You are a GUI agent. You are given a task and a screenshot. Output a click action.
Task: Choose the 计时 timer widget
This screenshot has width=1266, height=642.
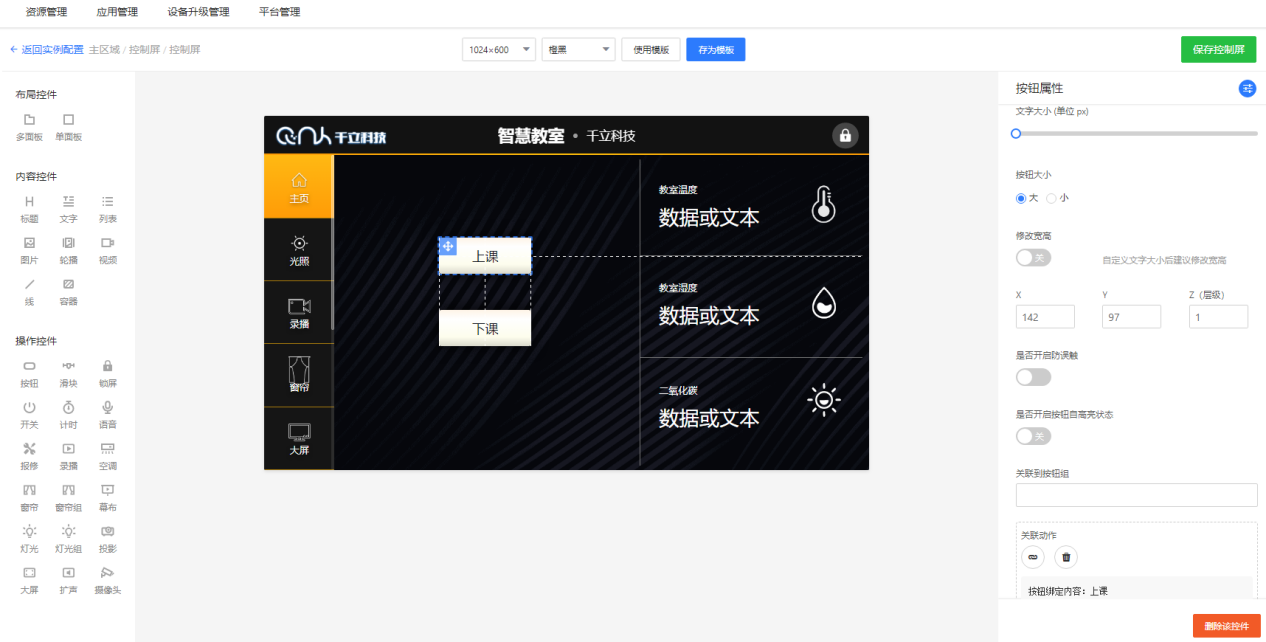pos(68,414)
